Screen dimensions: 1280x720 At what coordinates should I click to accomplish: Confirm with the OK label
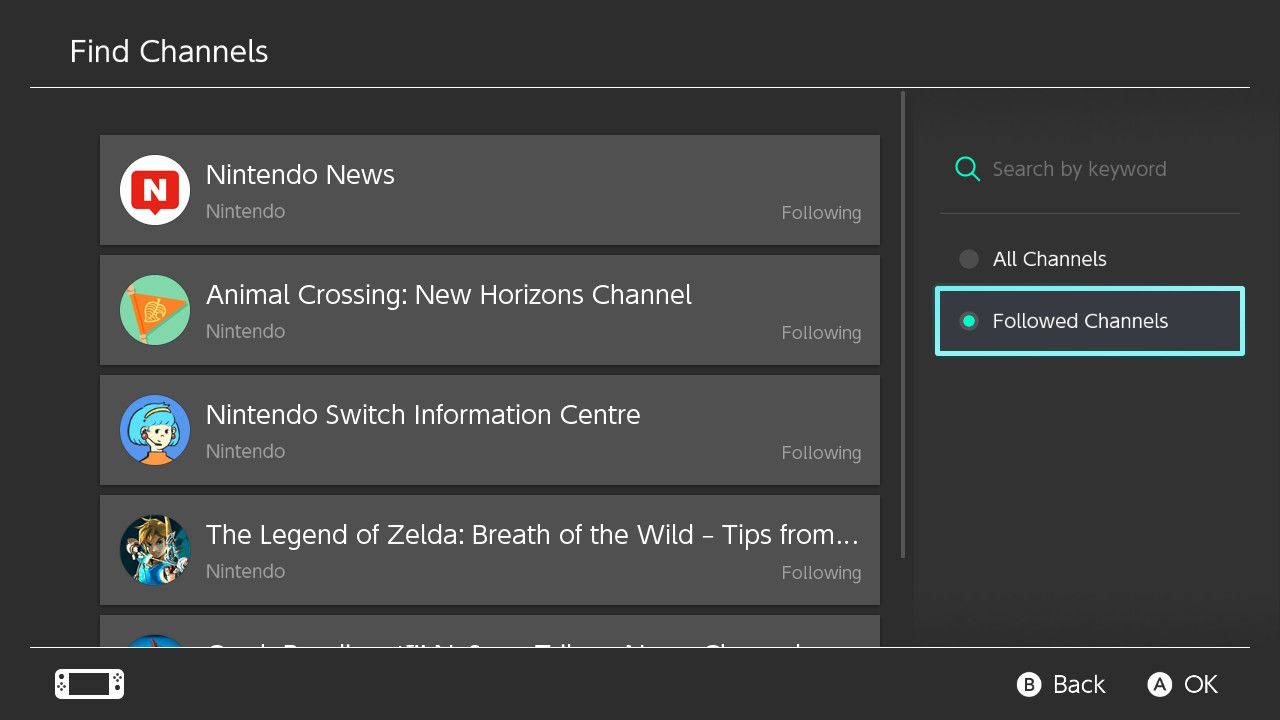tap(1201, 684)
